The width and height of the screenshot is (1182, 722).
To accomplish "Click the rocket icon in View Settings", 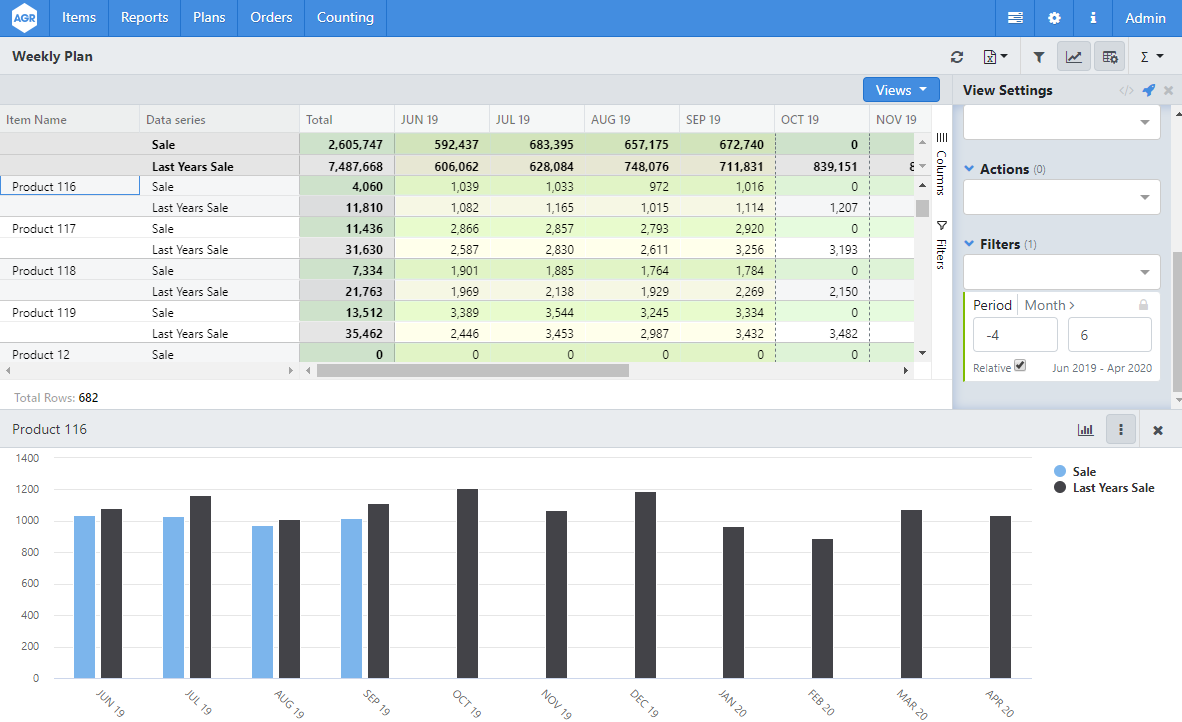I will tap(1148, 90).
